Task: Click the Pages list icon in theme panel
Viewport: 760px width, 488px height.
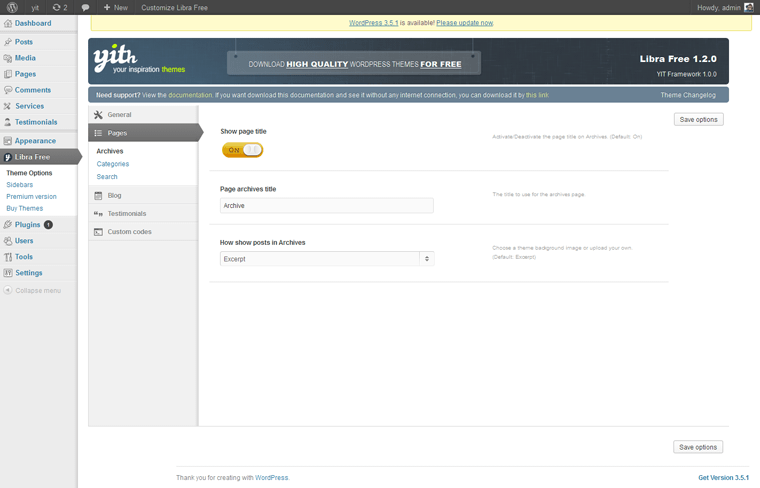Action: click(98, 133)
